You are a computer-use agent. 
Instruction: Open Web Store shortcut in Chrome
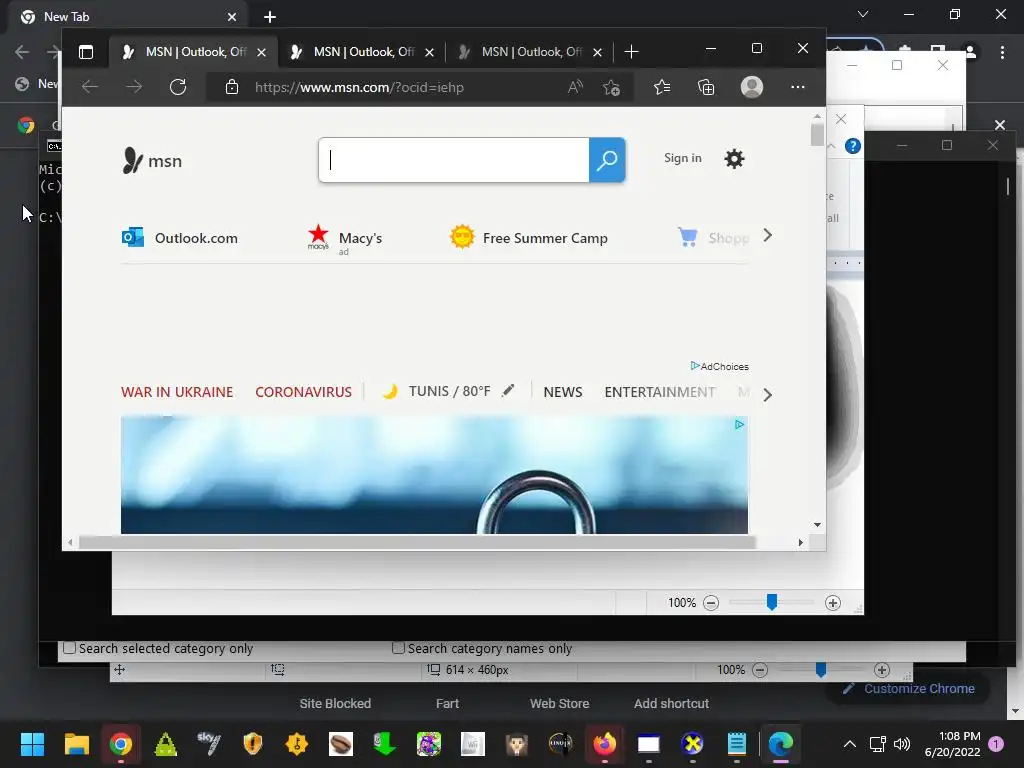pos(560,703)
